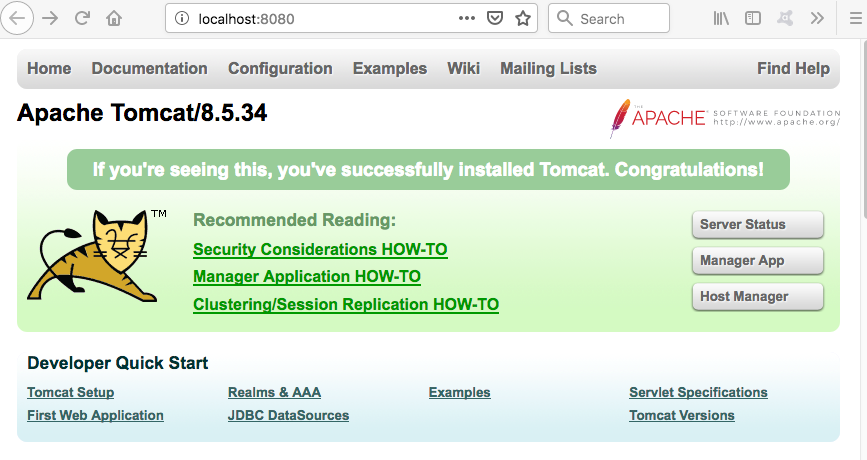This screenshot has width=867, height=460.
Task: Open the Firefox hamburger menu
Action: 855,18
